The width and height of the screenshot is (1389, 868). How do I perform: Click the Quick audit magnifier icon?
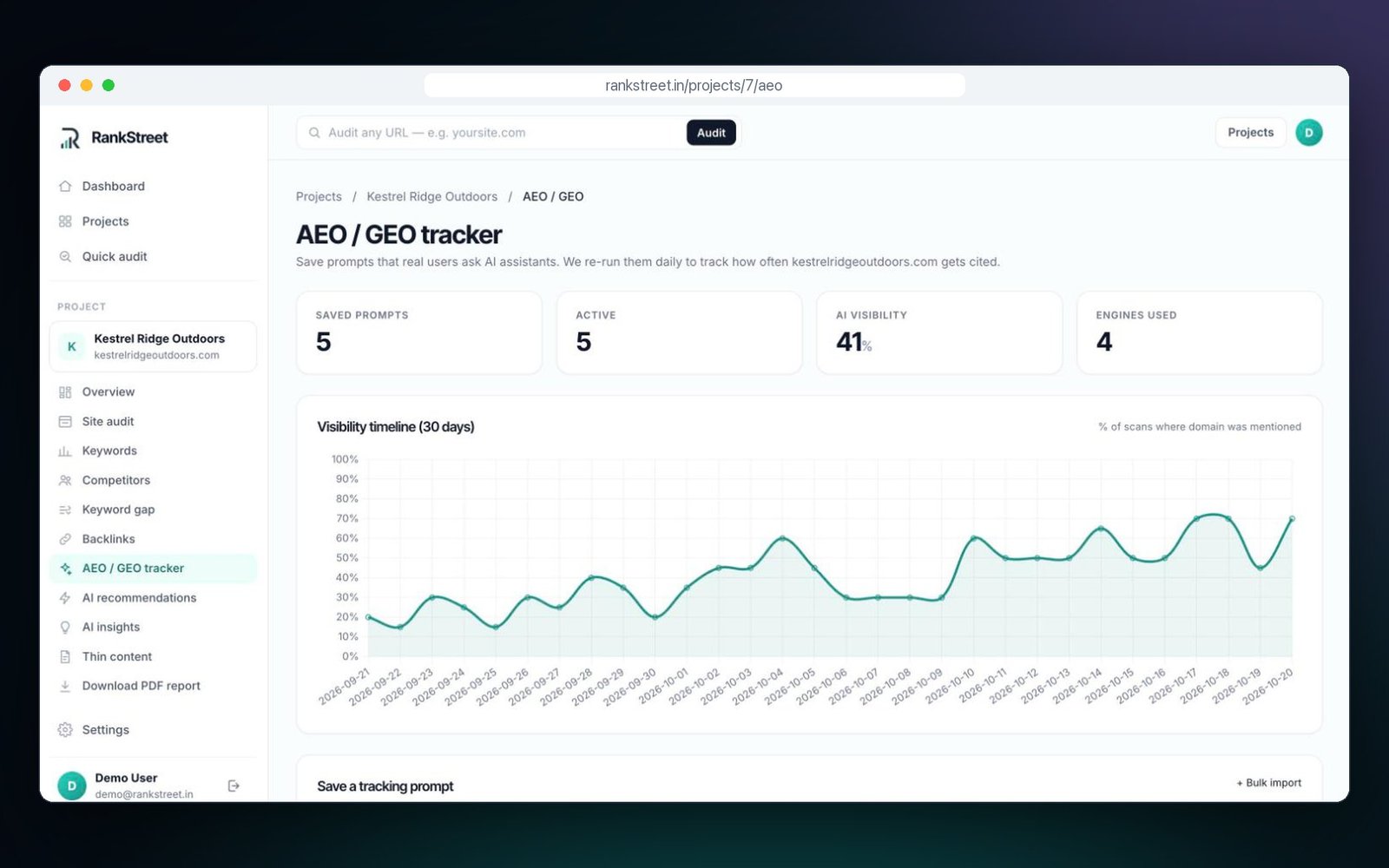tap(65, 256)
